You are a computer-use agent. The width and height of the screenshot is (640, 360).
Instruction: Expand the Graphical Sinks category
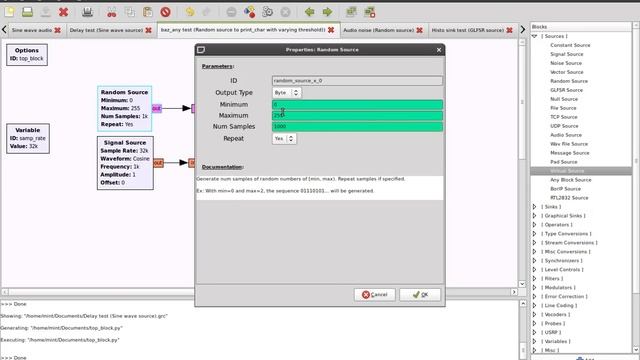[535, 216]
